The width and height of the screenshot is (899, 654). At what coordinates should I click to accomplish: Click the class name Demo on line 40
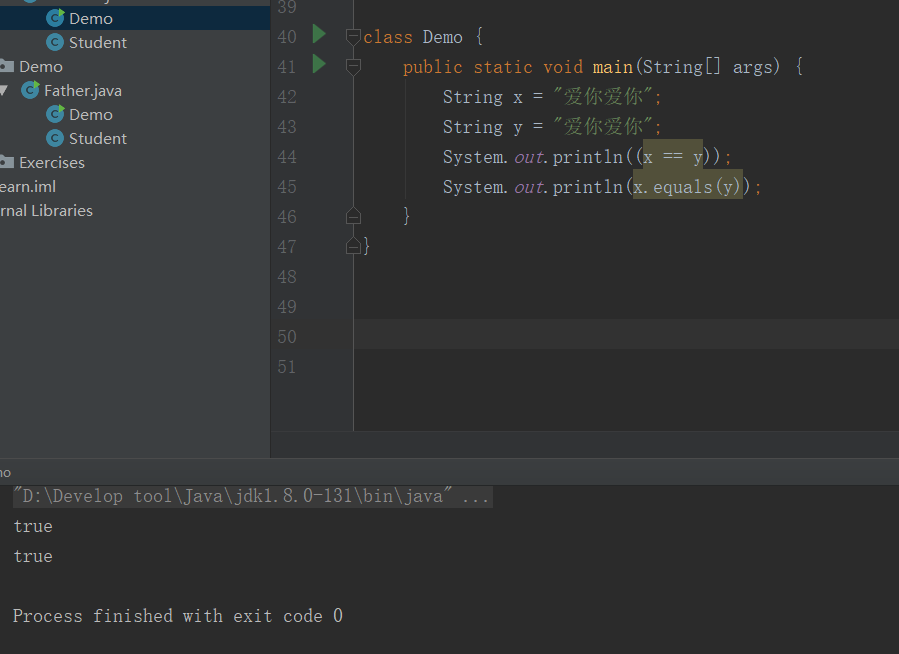pyautogui.click(x=443, y=37)
